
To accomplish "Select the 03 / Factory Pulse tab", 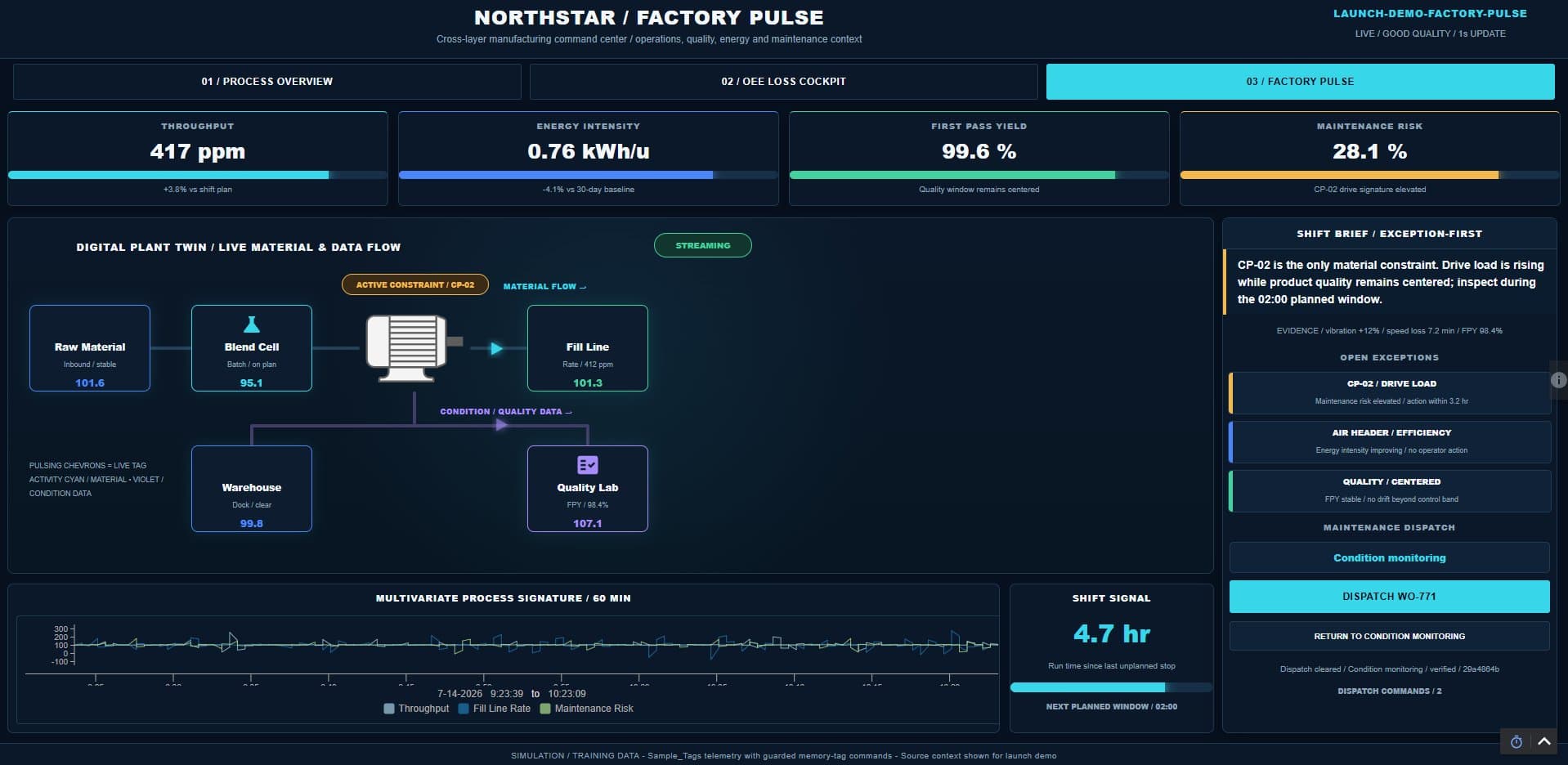I will (x=1301, y=82).
